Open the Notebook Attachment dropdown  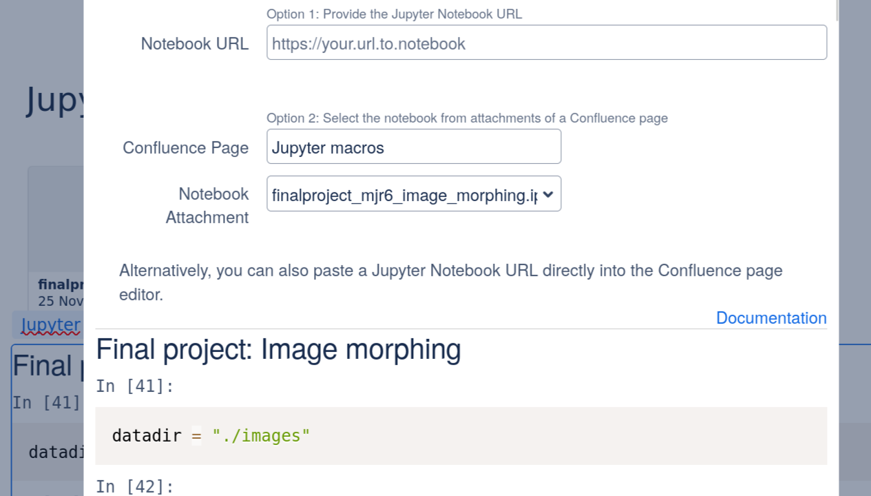pos(413,195)
